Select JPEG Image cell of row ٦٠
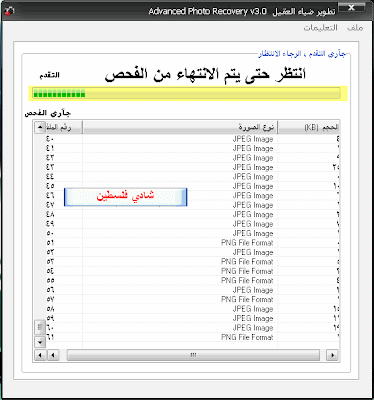Viewport: 374px width, 400px height. tap(253, 328)
